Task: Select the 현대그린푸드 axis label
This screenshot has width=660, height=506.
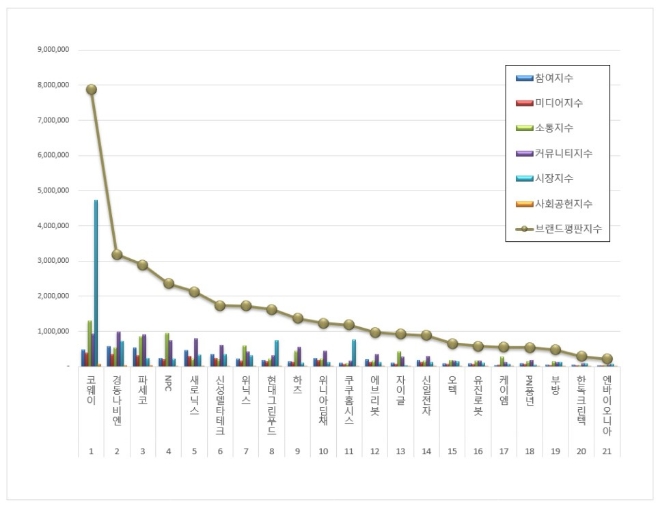Action: 271,402
